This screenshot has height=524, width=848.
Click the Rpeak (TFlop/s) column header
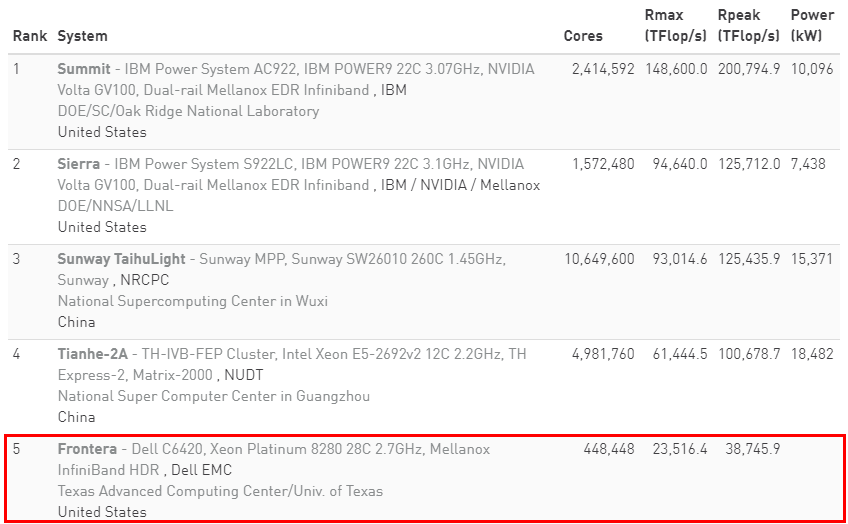[x=748, y=26]
